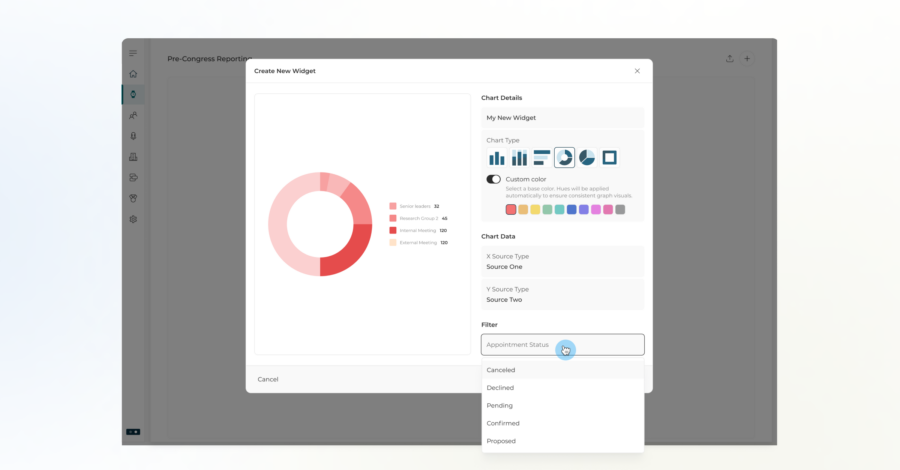Open the Appointment Status filter dropdown
The width and height of the screenshot is (900, 470).
pyautogui.click(x=562, y=345)
